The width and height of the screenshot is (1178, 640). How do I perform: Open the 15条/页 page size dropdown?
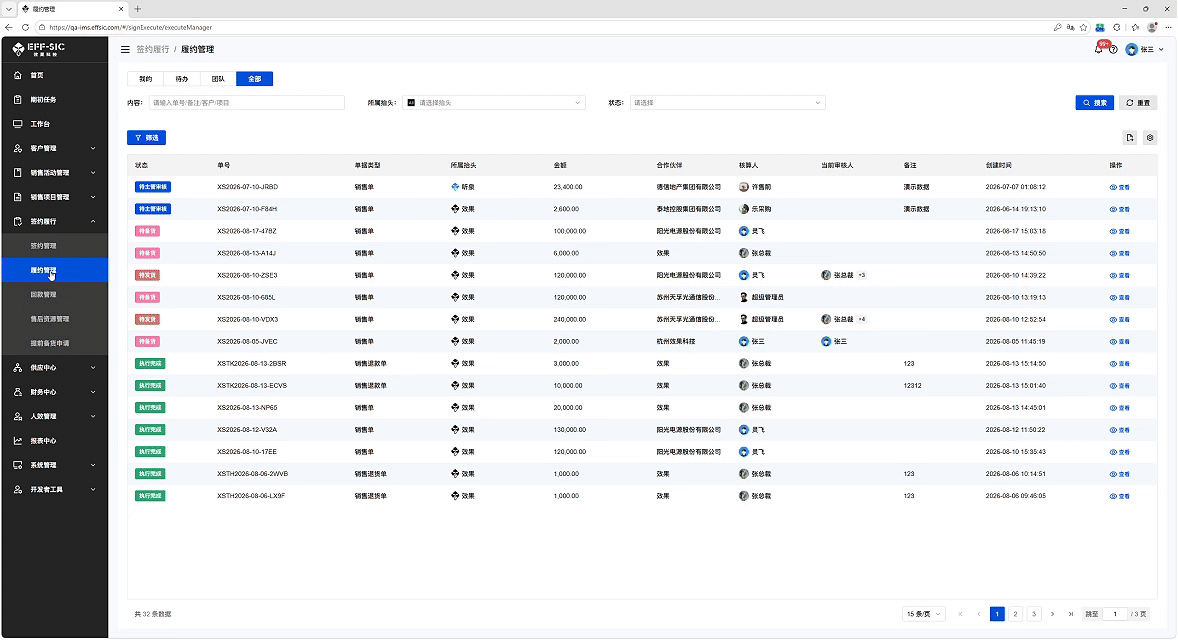coord(923,614)
